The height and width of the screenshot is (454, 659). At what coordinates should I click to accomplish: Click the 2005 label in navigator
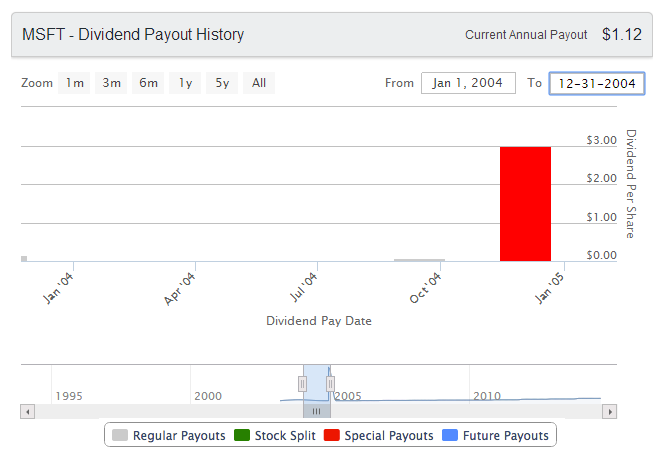coord(348,396)
